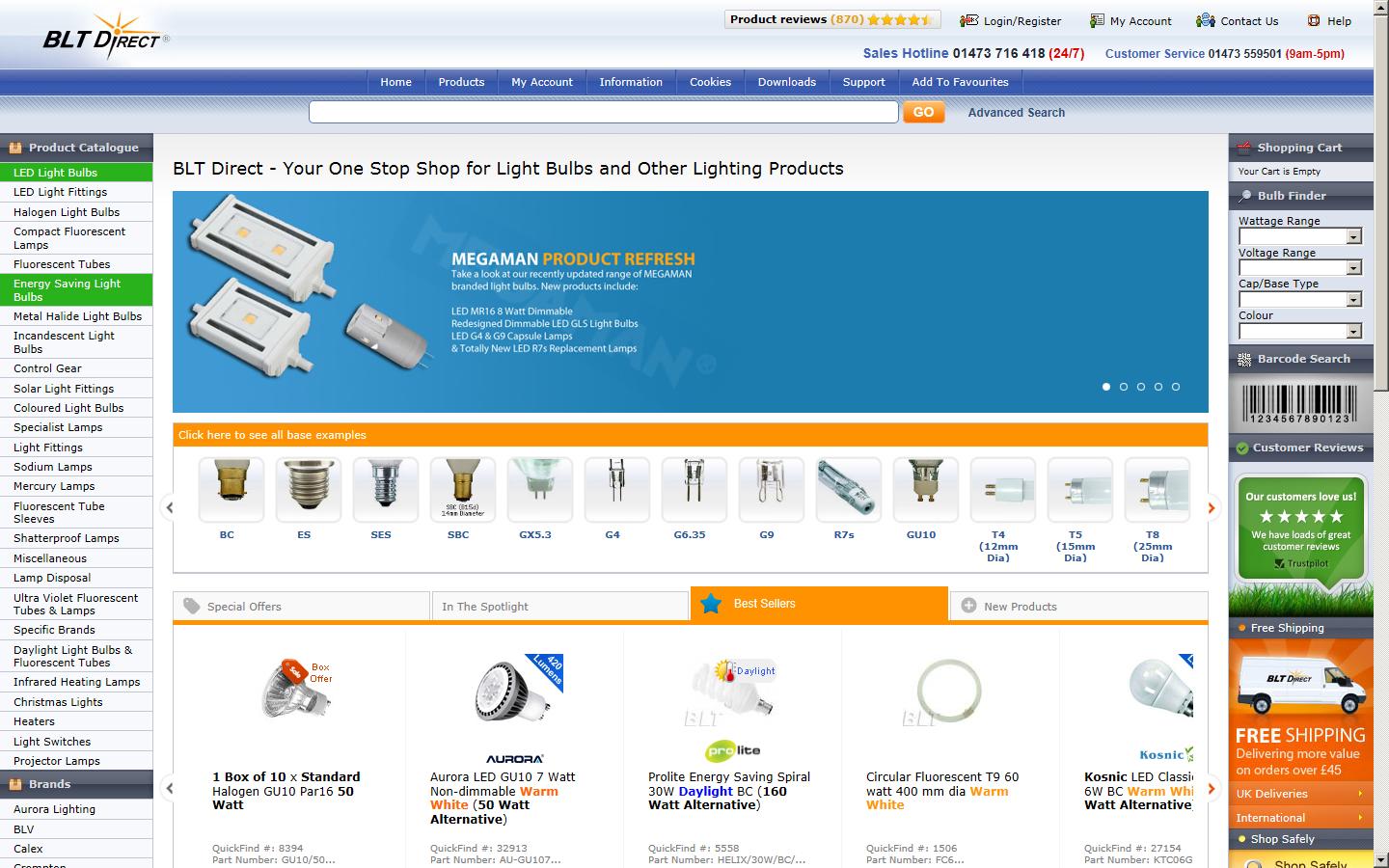This screenshot has width=1389, height=868.
Task: Expand the Colour dropdown in Bulb Finder
Action: 1300,331
